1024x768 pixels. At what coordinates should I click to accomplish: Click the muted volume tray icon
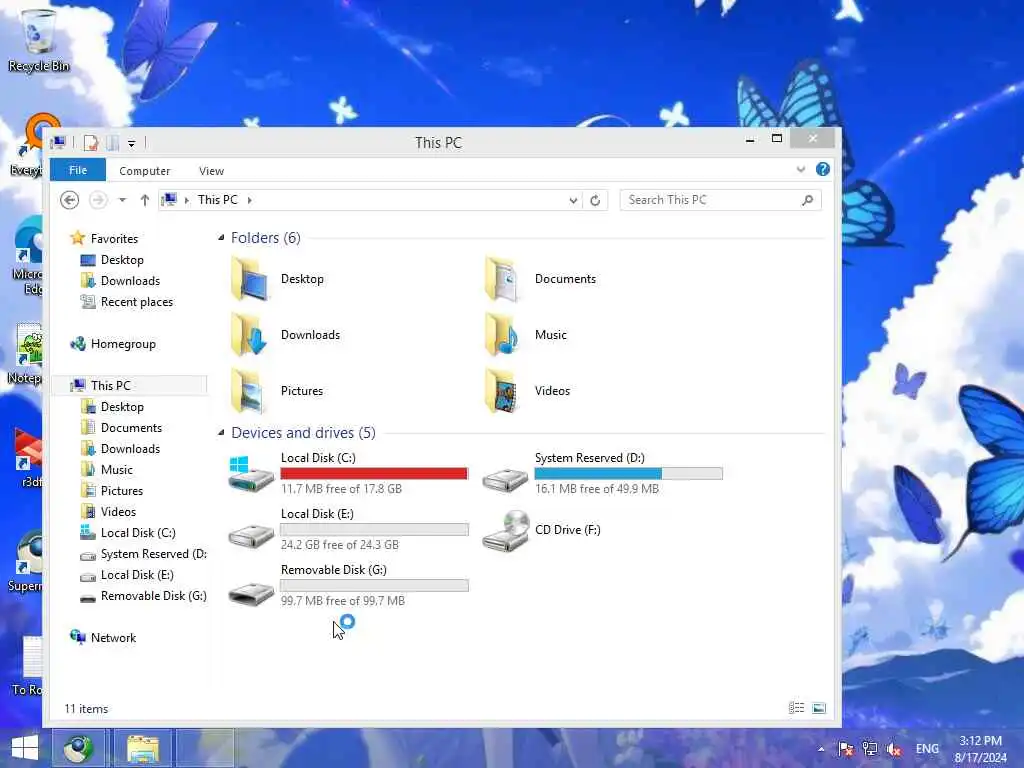click(x=894, y=749)
